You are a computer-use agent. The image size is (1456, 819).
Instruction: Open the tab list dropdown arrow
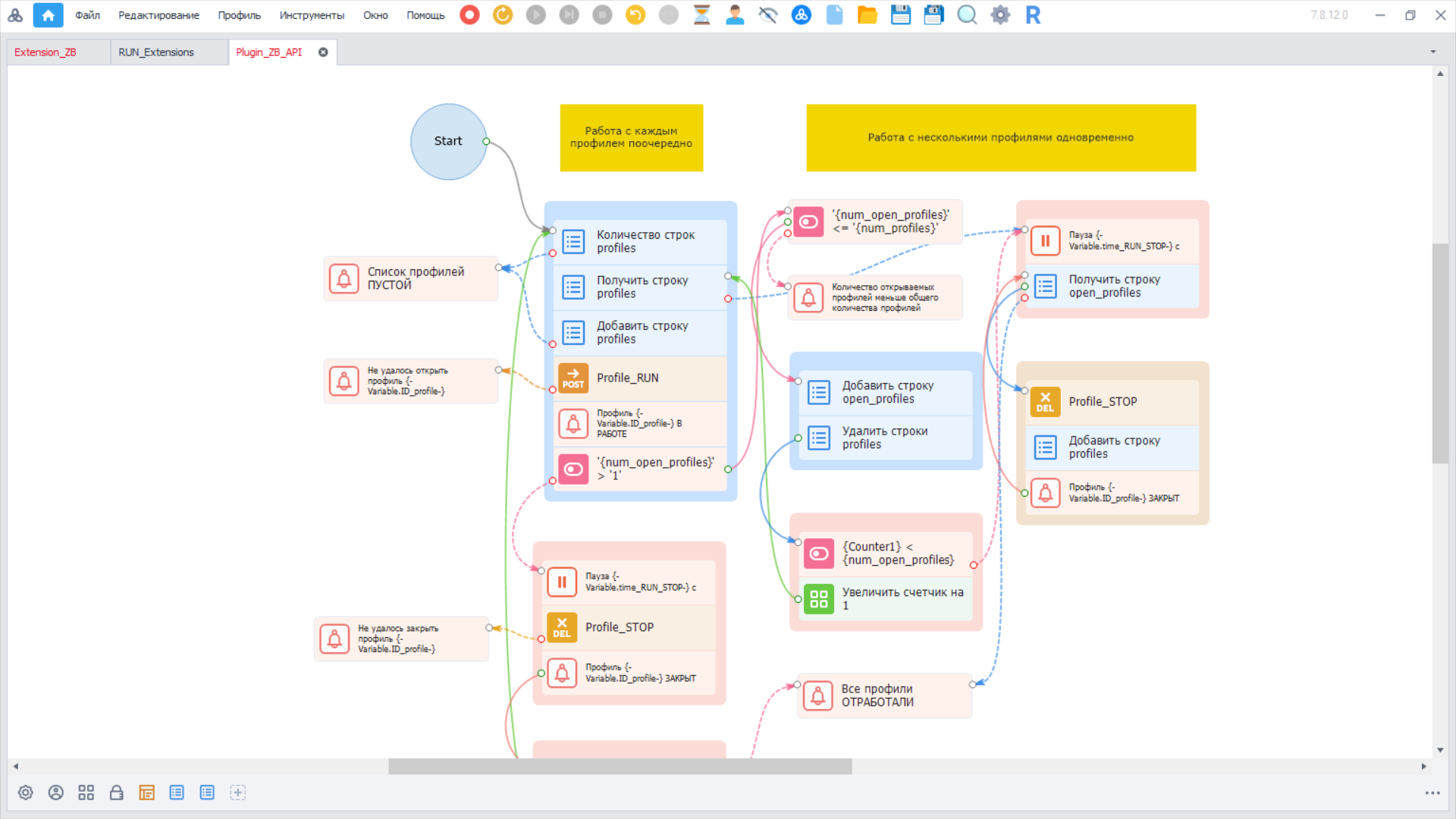[x=1432, y=52]
